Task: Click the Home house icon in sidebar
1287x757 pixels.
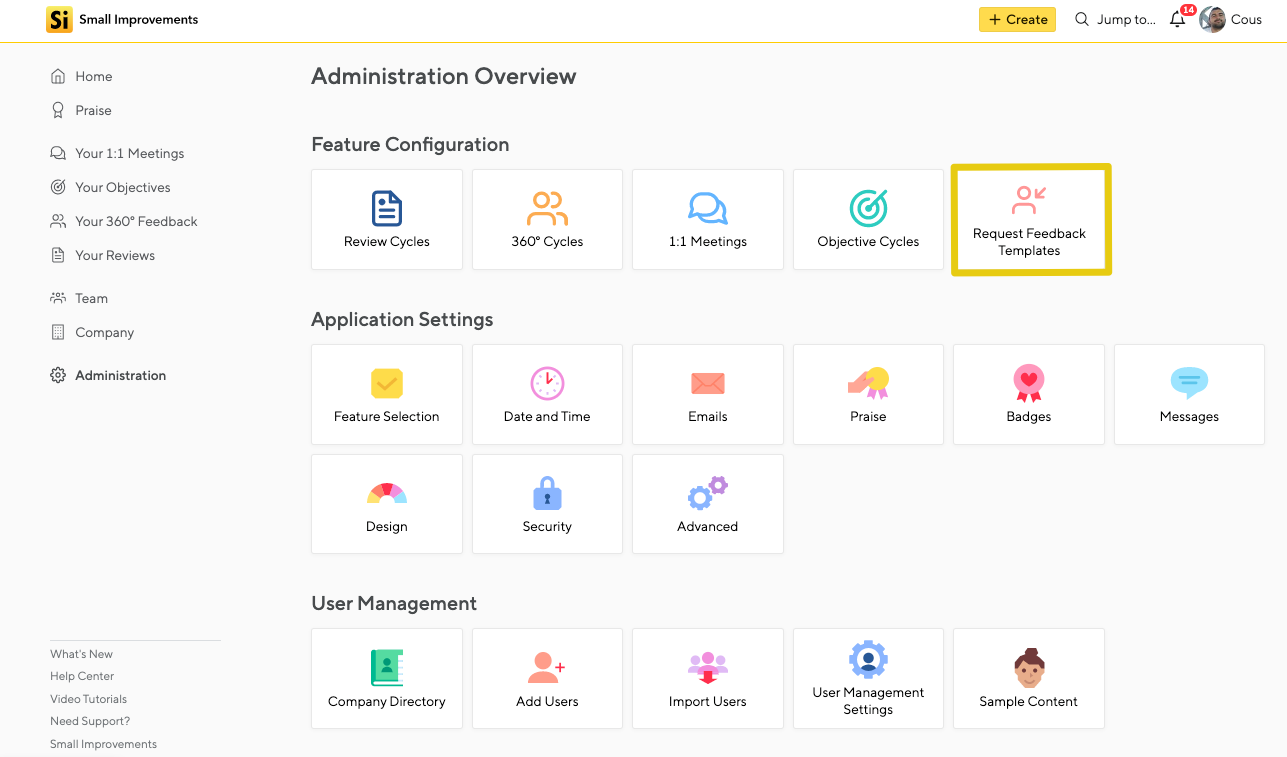Action: 58,76
